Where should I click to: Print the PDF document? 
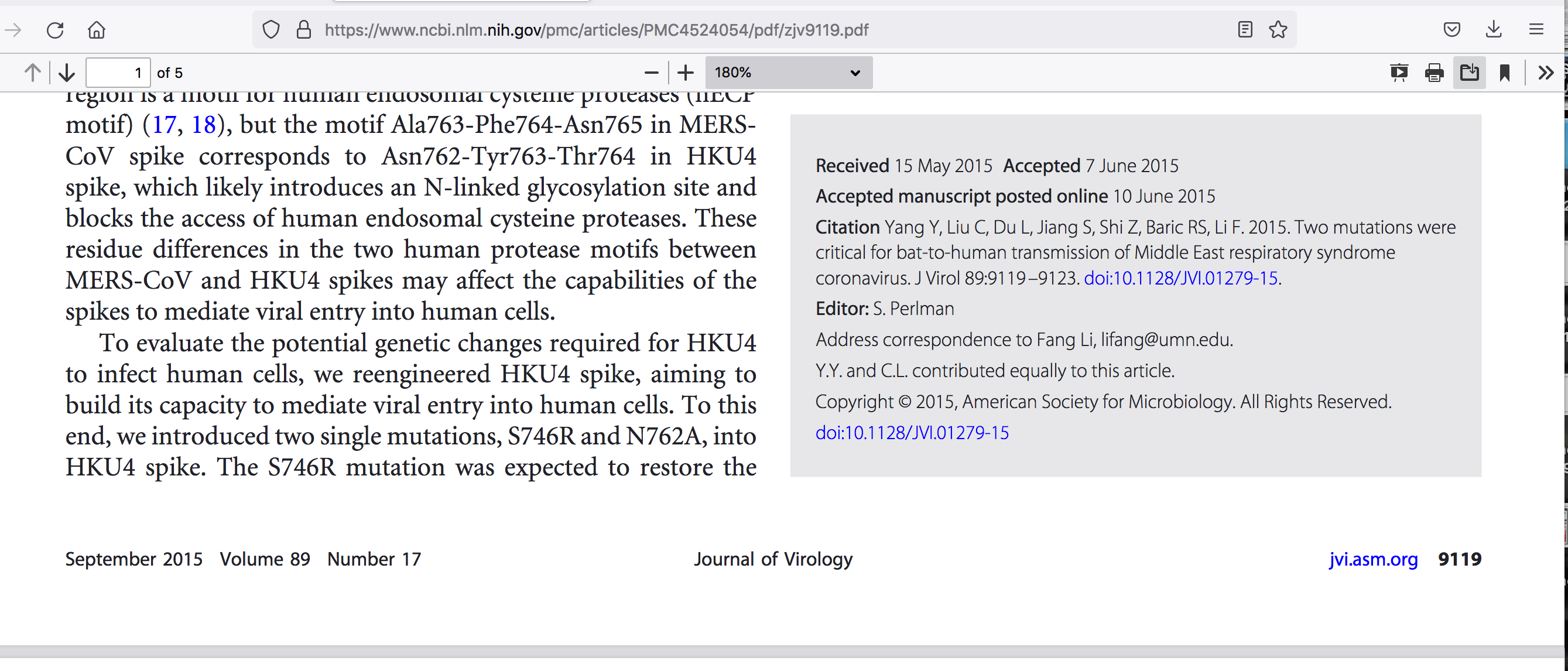[x=1434, y=73]
